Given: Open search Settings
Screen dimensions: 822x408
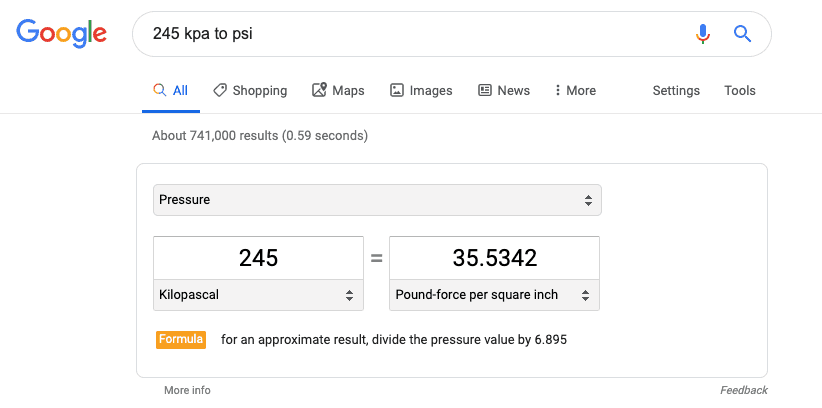Looking at the screenshot, I should [676, 90].
